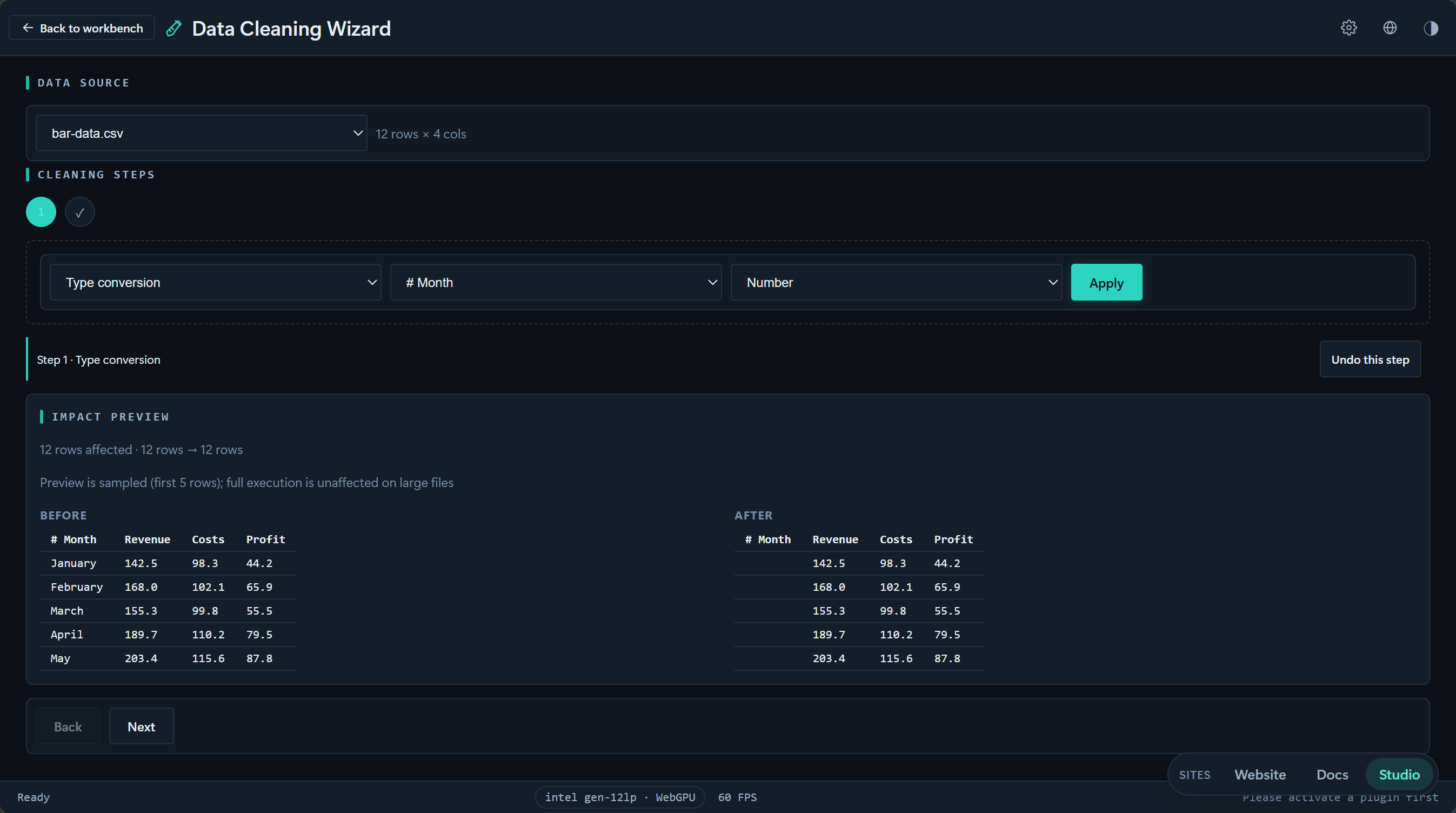Toggle the contrast theme icon
The width and height of the screenshot is (1456, 813).
1431,28
